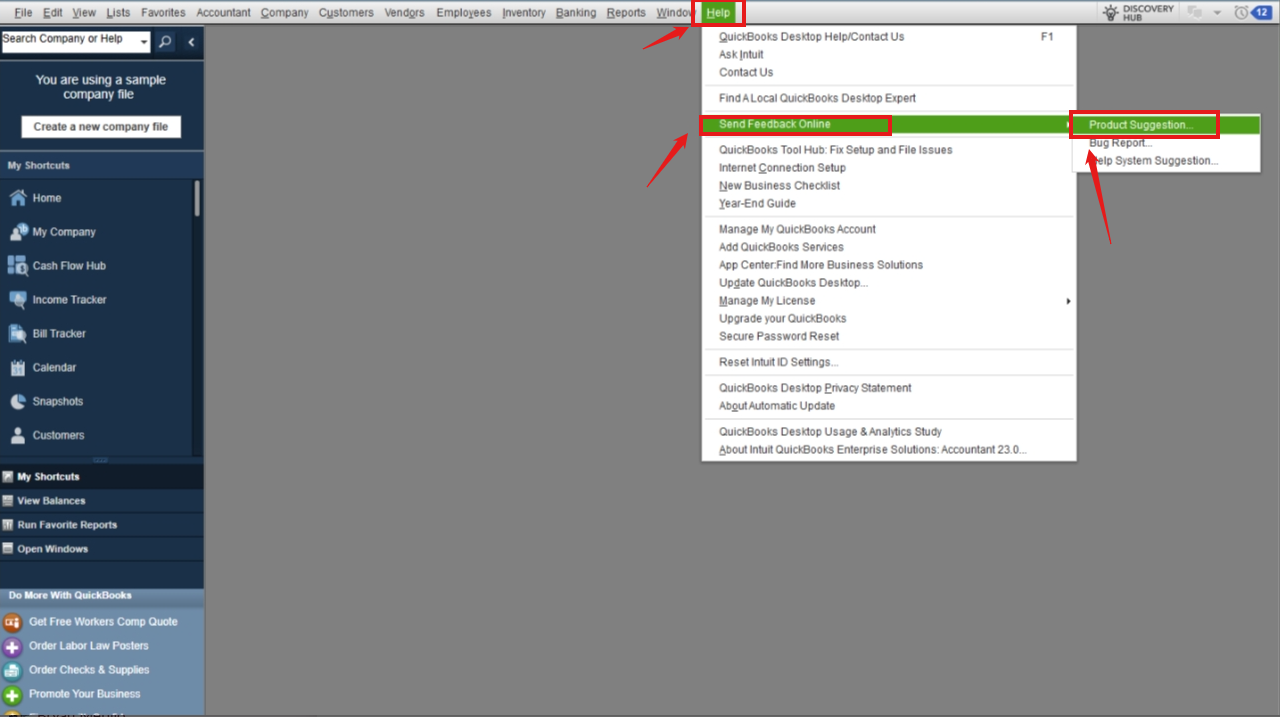The image size is (1280, 717).
Task: Switch to the View Balances panel
Action: pos(102,501)
